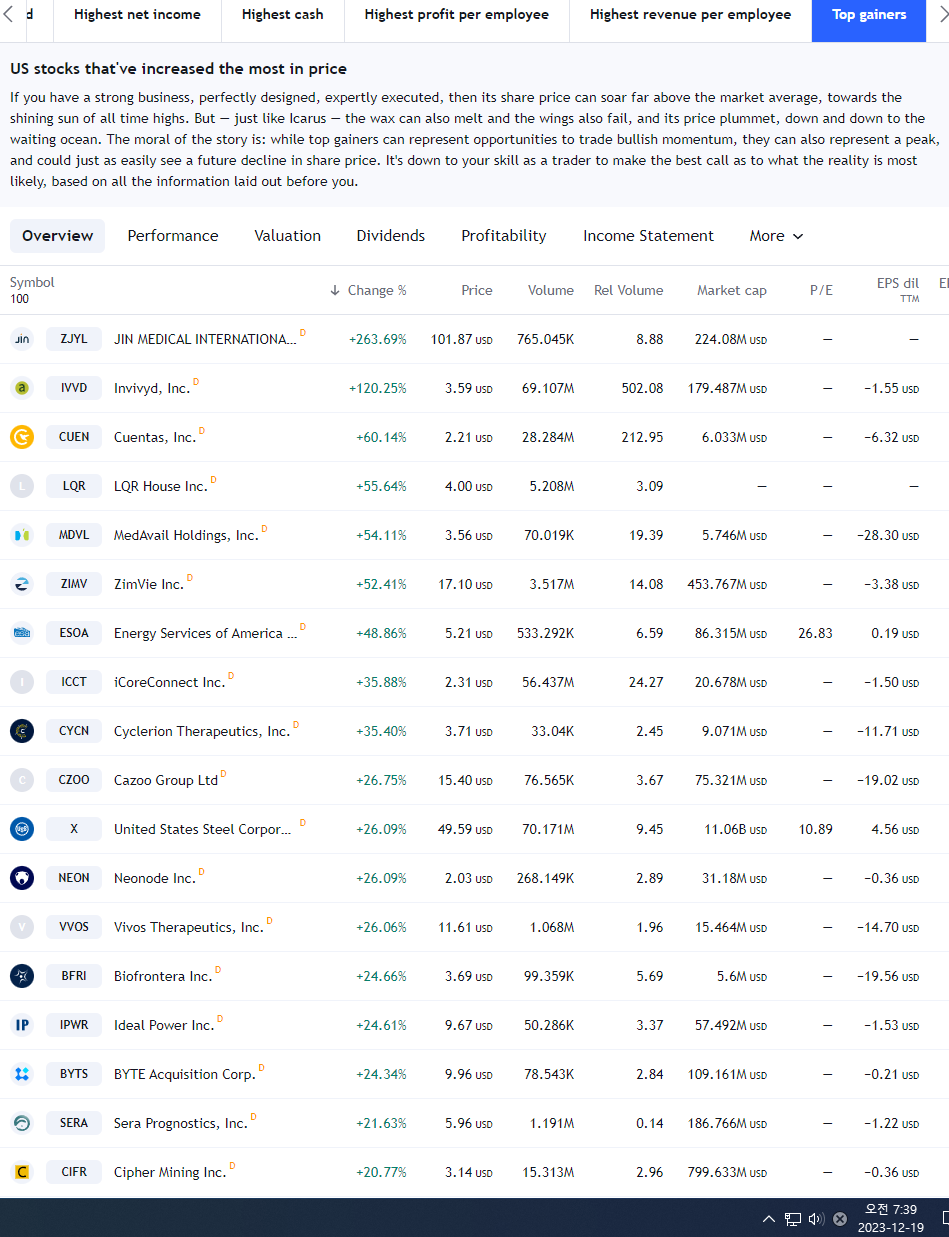Click the Cazoo Group placeholder logo

[22, 780]
